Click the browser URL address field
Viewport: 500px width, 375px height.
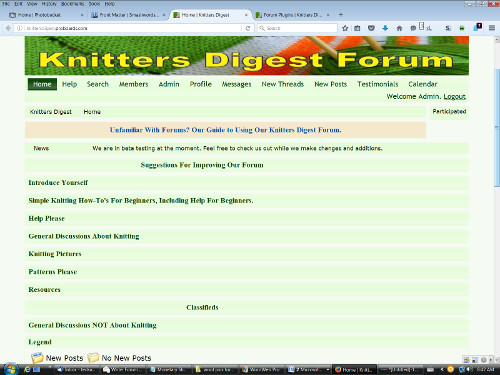pos(133,28)
